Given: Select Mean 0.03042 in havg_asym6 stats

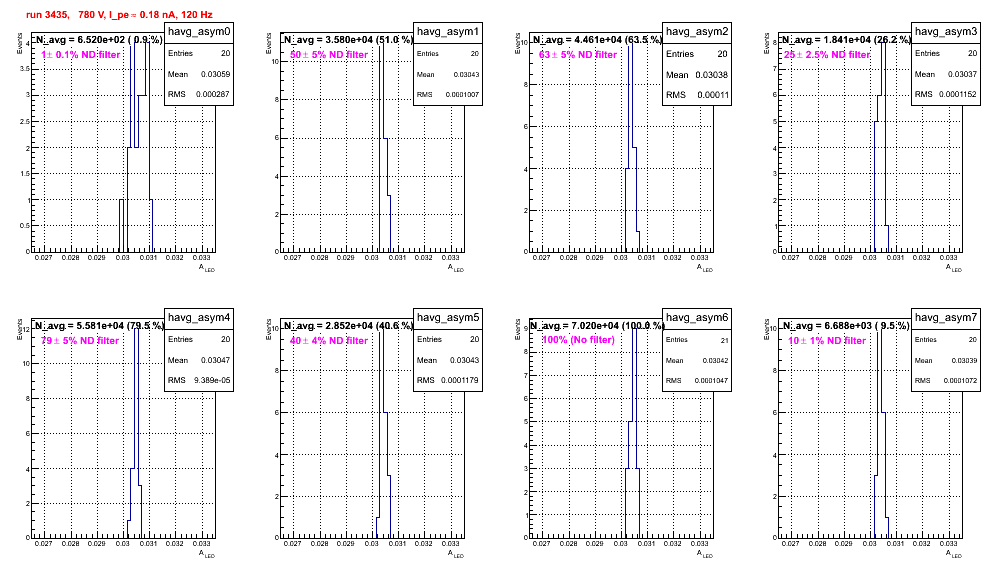Looking at the screenshot, I should coord(697,360).
